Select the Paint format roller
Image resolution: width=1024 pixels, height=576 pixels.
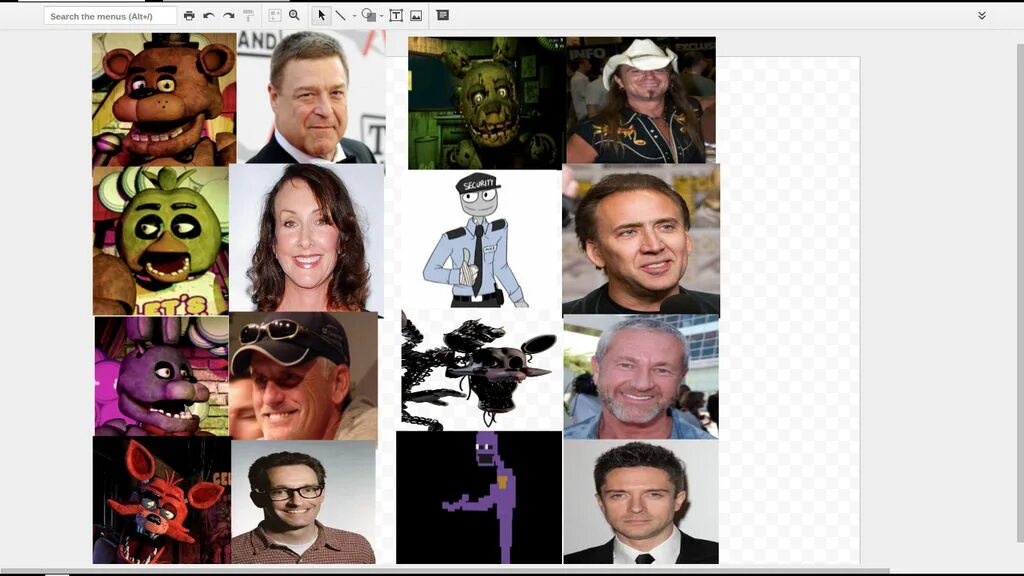click(248, 16)
